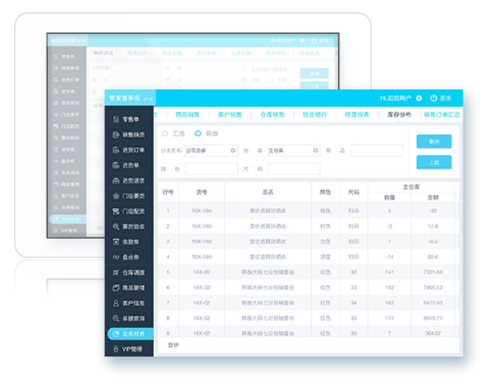Open the 客户信息 sidebar item
This screenshot has width=500, height=386.
pos(129,303)
